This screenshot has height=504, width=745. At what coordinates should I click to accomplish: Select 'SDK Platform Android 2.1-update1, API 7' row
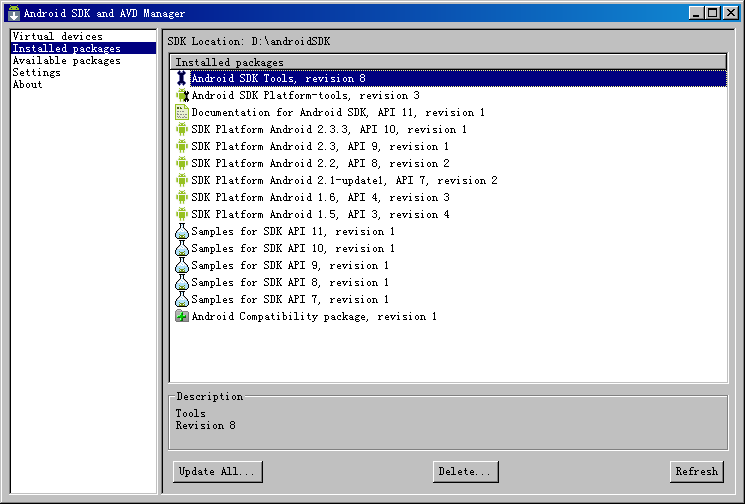coord(448,181)
